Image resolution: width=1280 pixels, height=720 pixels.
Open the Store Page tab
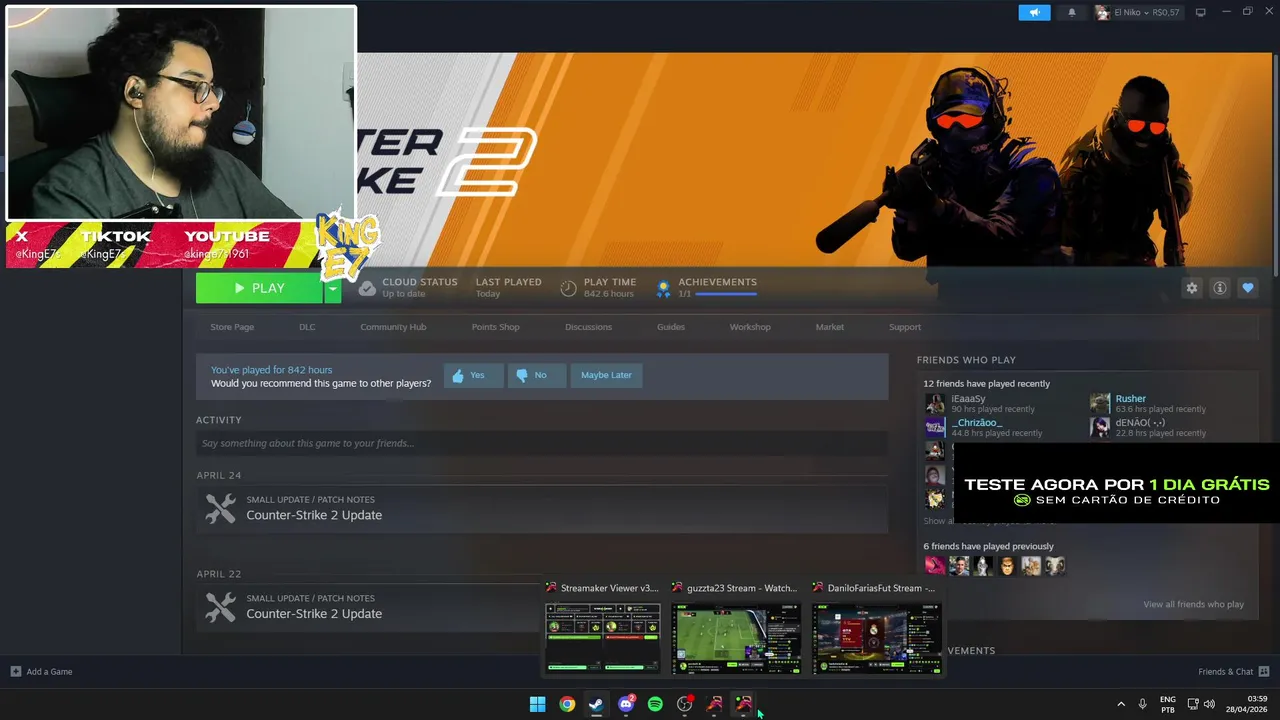pyautogui.click(x=232, y=327)
